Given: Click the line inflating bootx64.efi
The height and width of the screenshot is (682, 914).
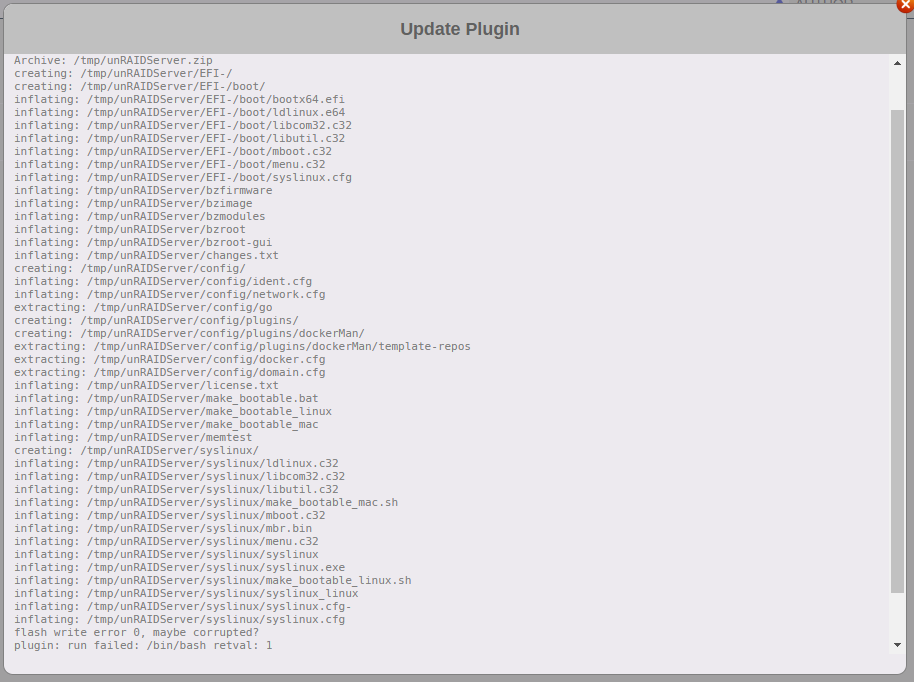Looking at the screenshot, I should pyautogui.click(x=180, y=99).
